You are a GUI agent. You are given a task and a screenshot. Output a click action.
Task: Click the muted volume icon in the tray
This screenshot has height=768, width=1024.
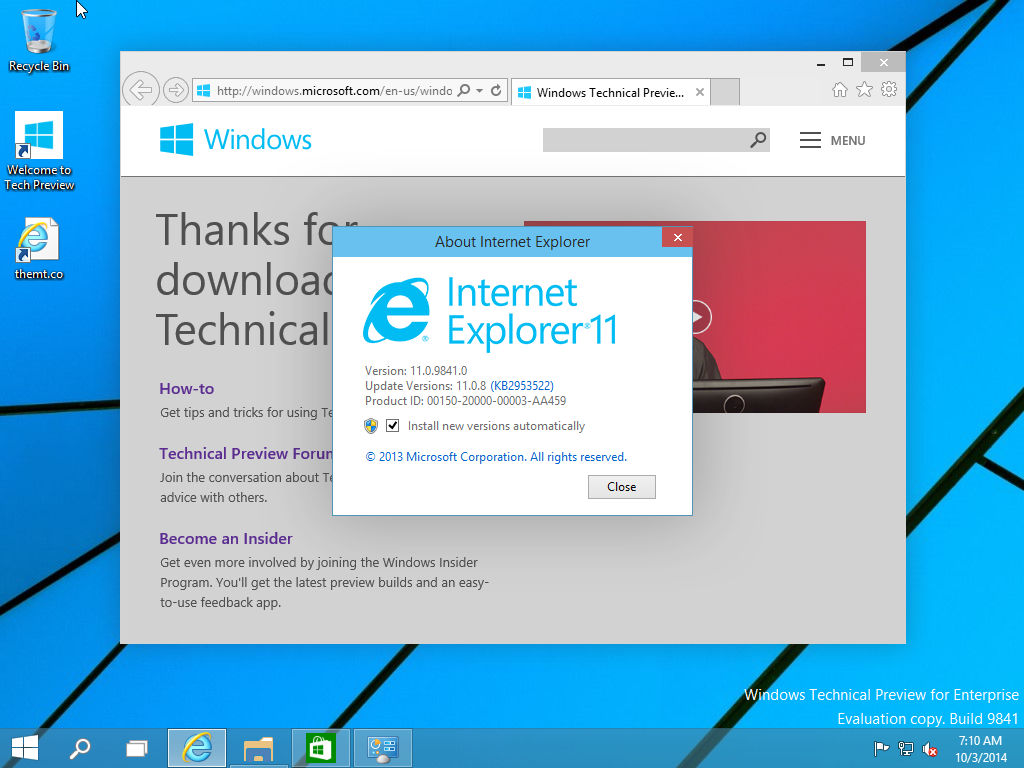click(929, 748)
